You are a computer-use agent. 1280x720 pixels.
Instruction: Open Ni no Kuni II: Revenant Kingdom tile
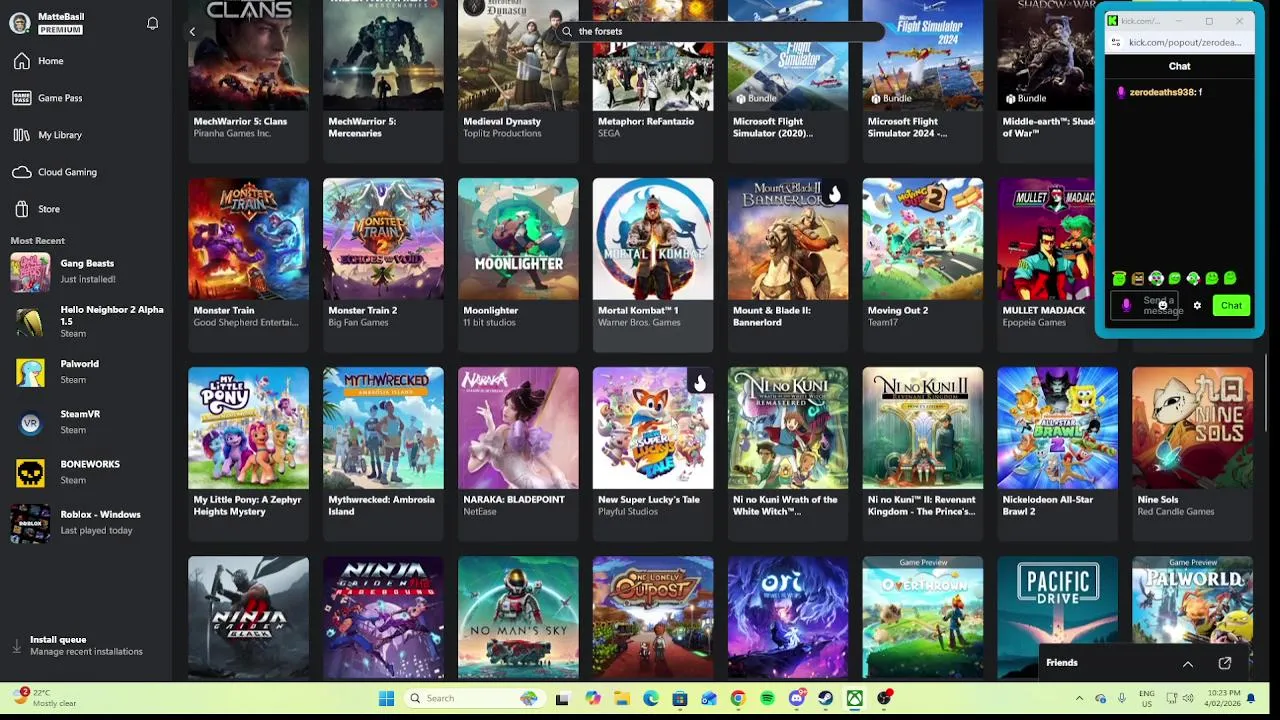click(x=923, y=453)
